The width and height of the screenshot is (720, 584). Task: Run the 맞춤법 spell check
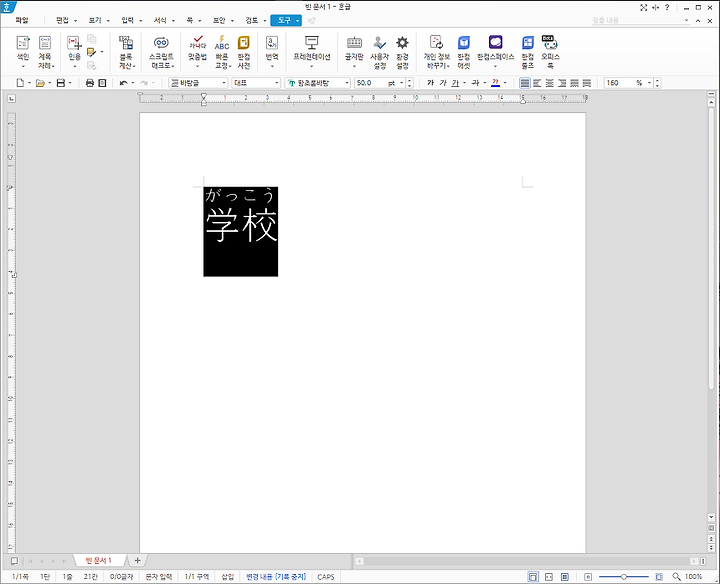pos(197,51)
